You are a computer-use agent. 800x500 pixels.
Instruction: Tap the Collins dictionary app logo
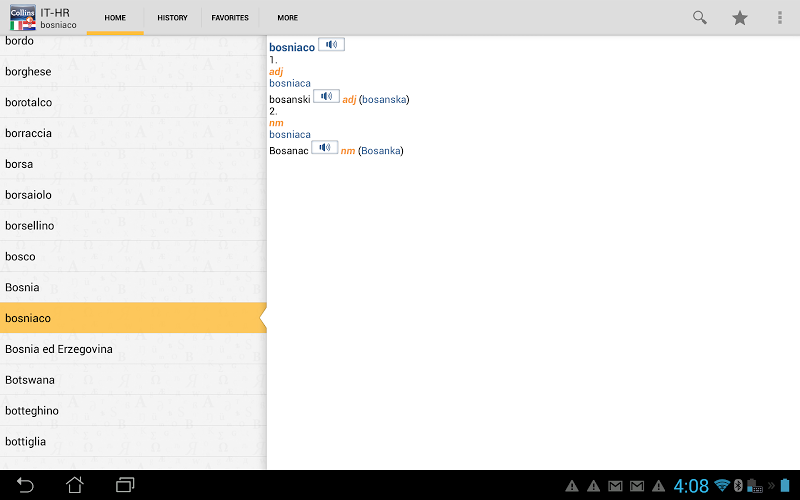tap(22, 18)
